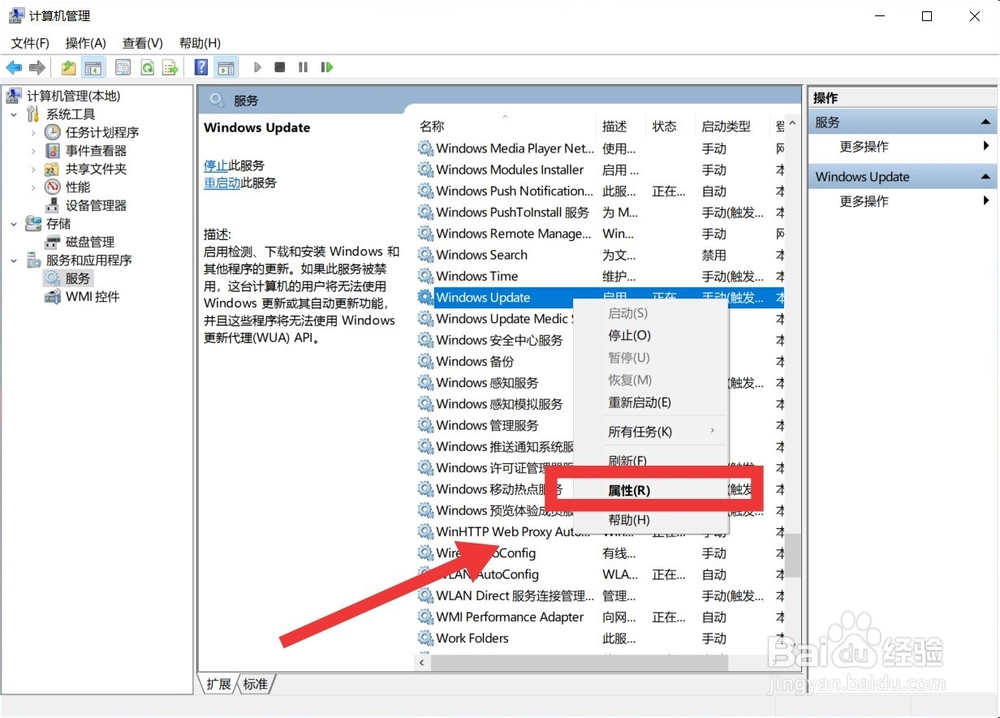Open the 文件(F) menu

click(x=30, y=43)
